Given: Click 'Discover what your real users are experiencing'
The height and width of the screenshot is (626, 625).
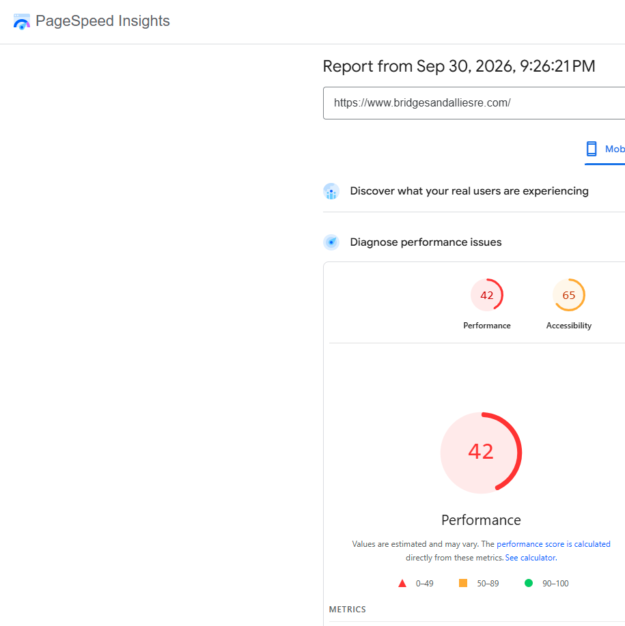Looking at the screenshot, I should coord(469,191).
